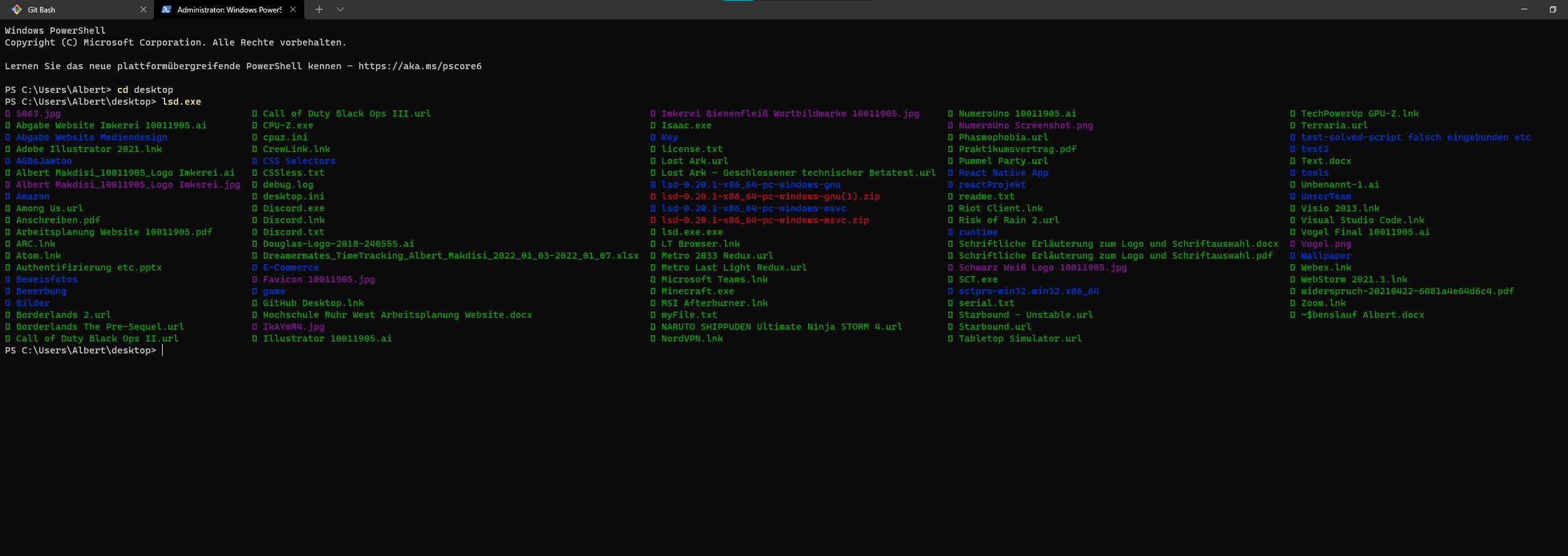Click NumeroUno Screenshot.png in the listing
The height and width of the screenshot is (556, 1568).
(1026, 125)
